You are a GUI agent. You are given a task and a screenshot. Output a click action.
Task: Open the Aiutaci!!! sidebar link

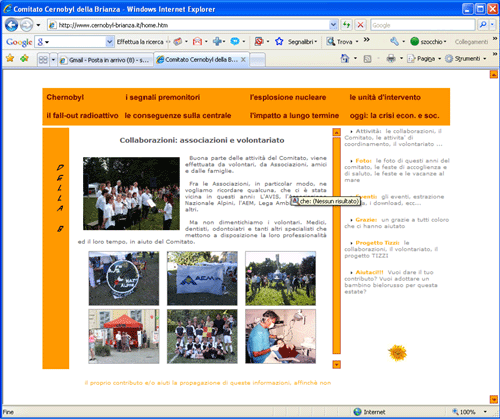[369, 272]
